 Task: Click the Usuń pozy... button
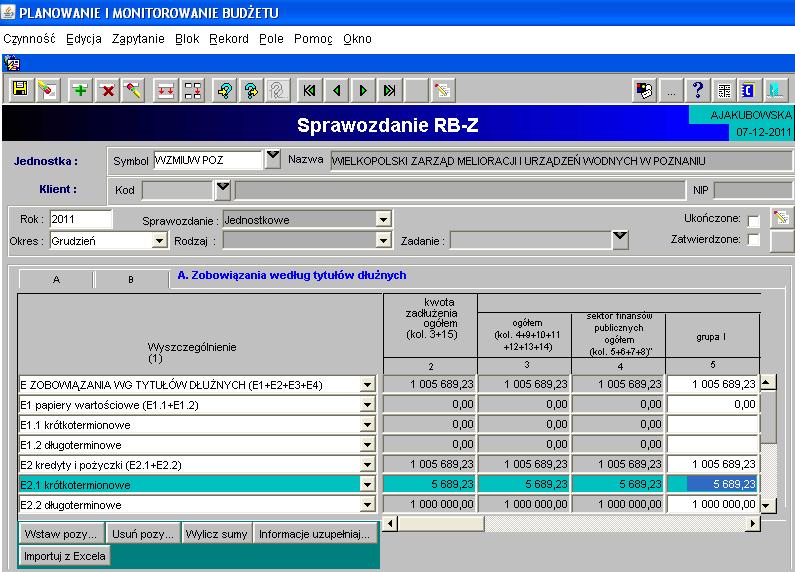coord(143,534)
